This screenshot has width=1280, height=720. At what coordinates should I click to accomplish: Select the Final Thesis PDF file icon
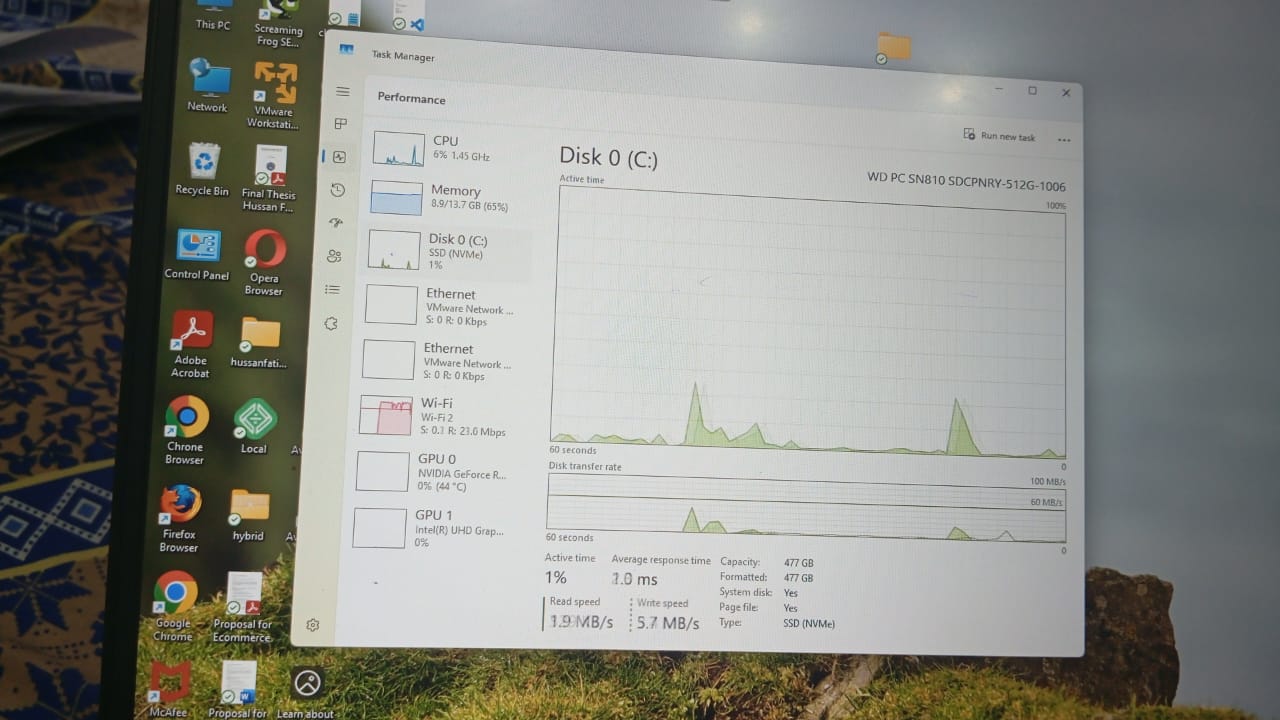click(x=269, y=179)
